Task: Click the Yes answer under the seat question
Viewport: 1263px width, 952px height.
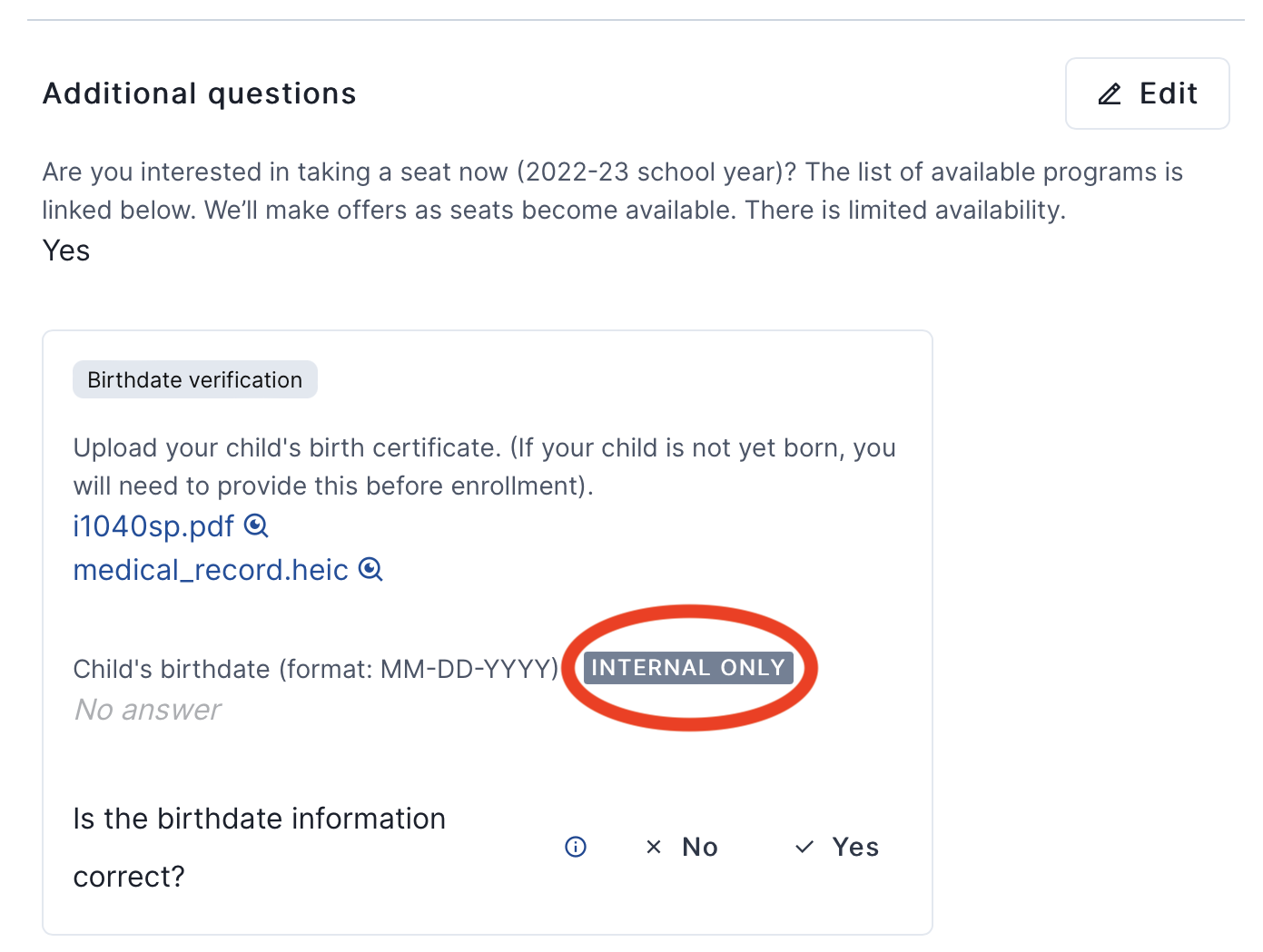Action: tap(66, 250)
